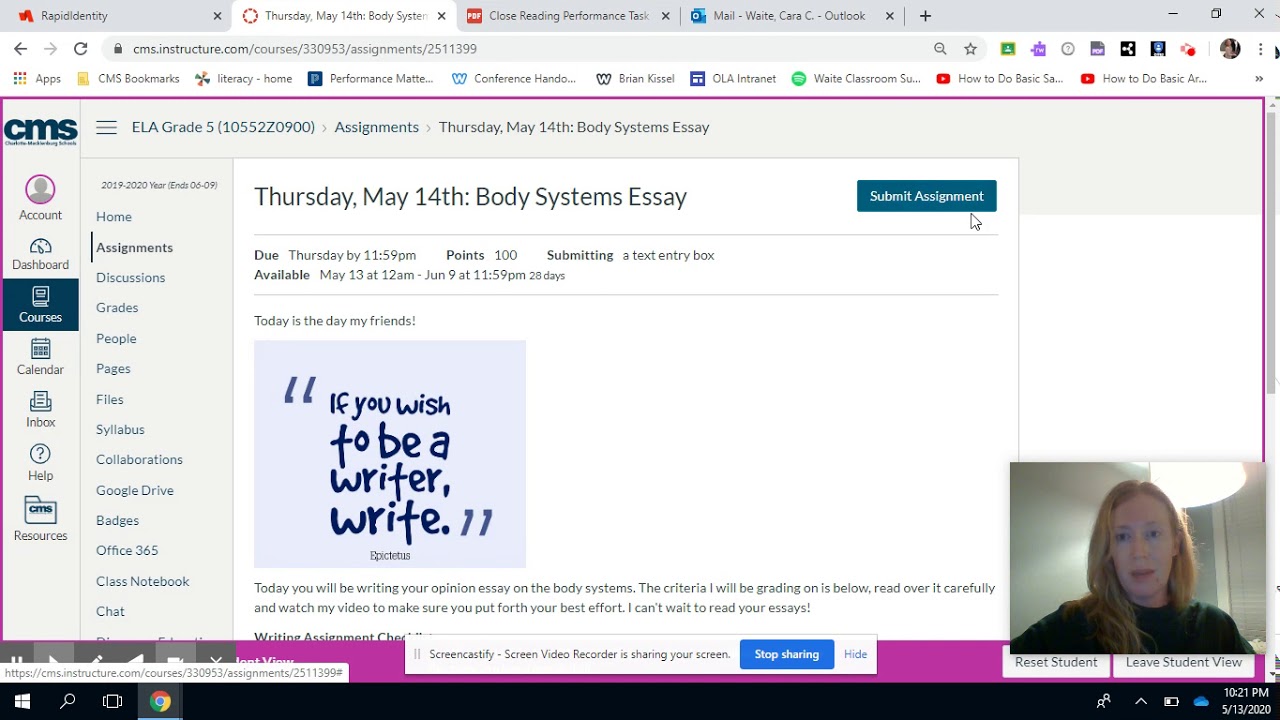Click the writer quote image
The width and height of the screenshot is (1280, 720).
coord(390,454)
